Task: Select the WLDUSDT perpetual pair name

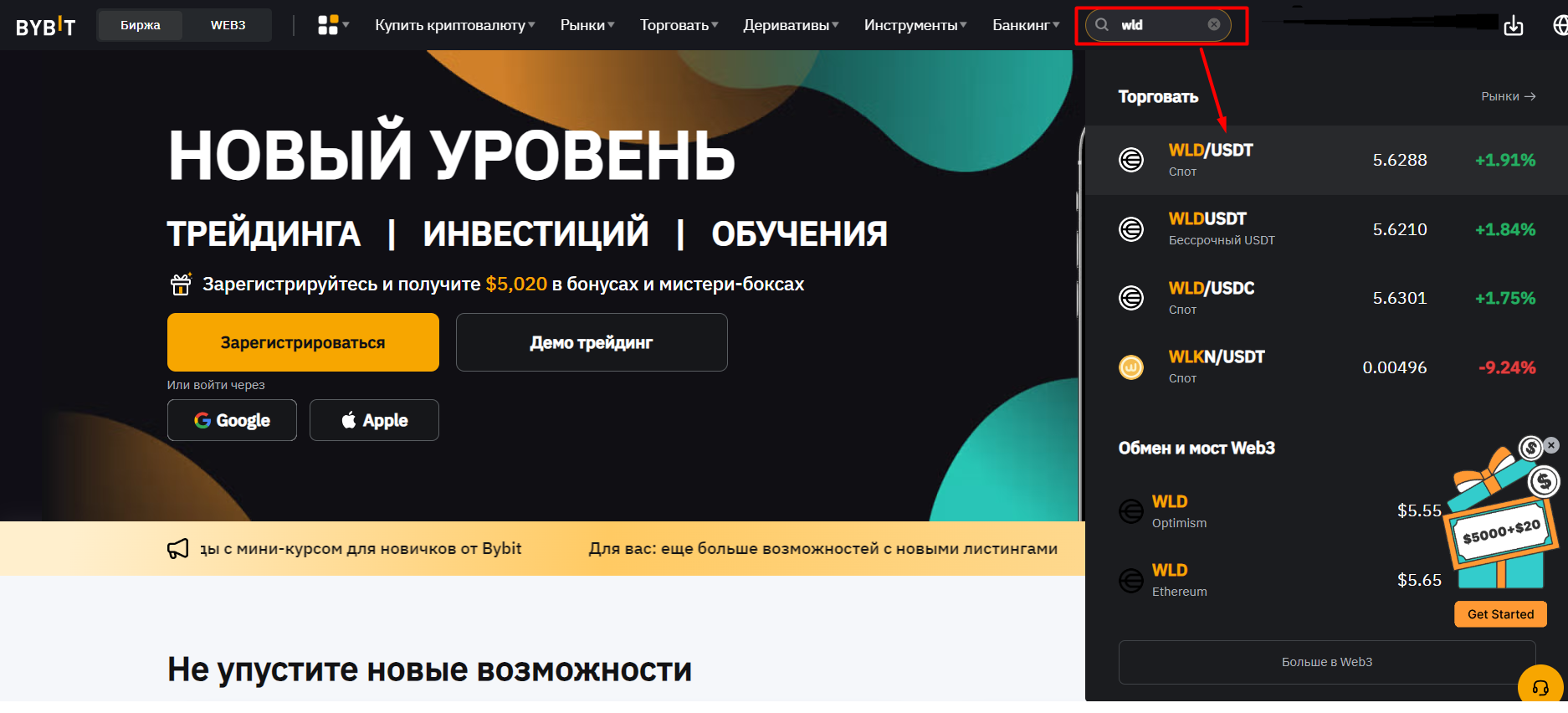Action: tap(1207, 219)
